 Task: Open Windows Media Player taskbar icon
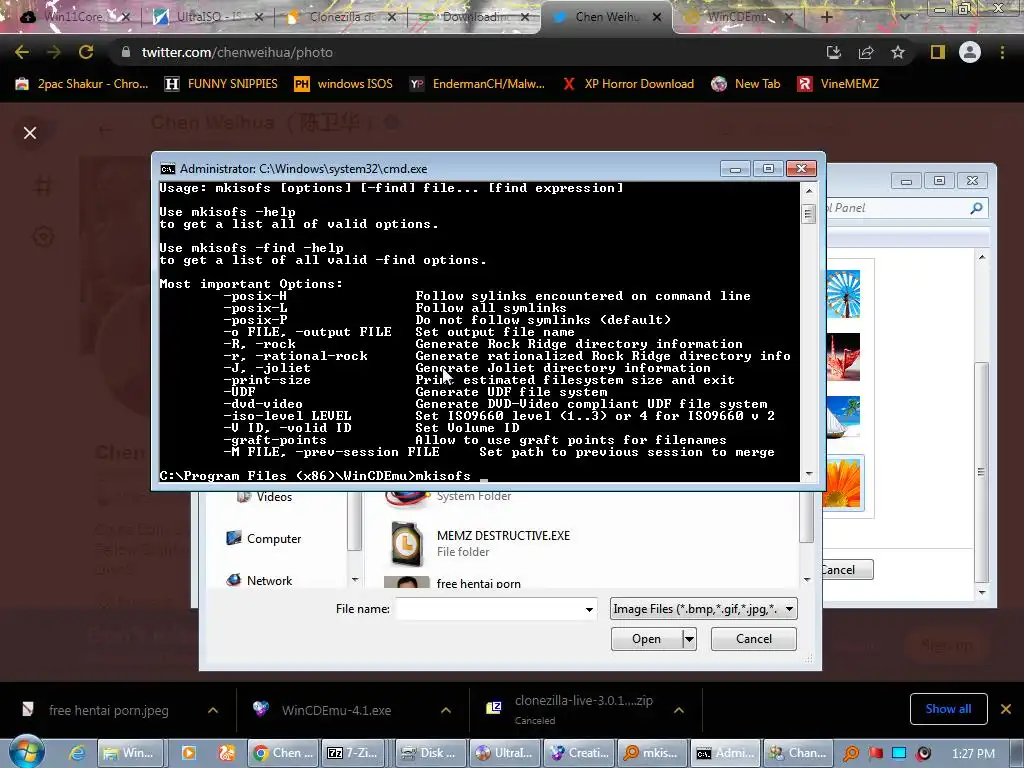point(189,754)
